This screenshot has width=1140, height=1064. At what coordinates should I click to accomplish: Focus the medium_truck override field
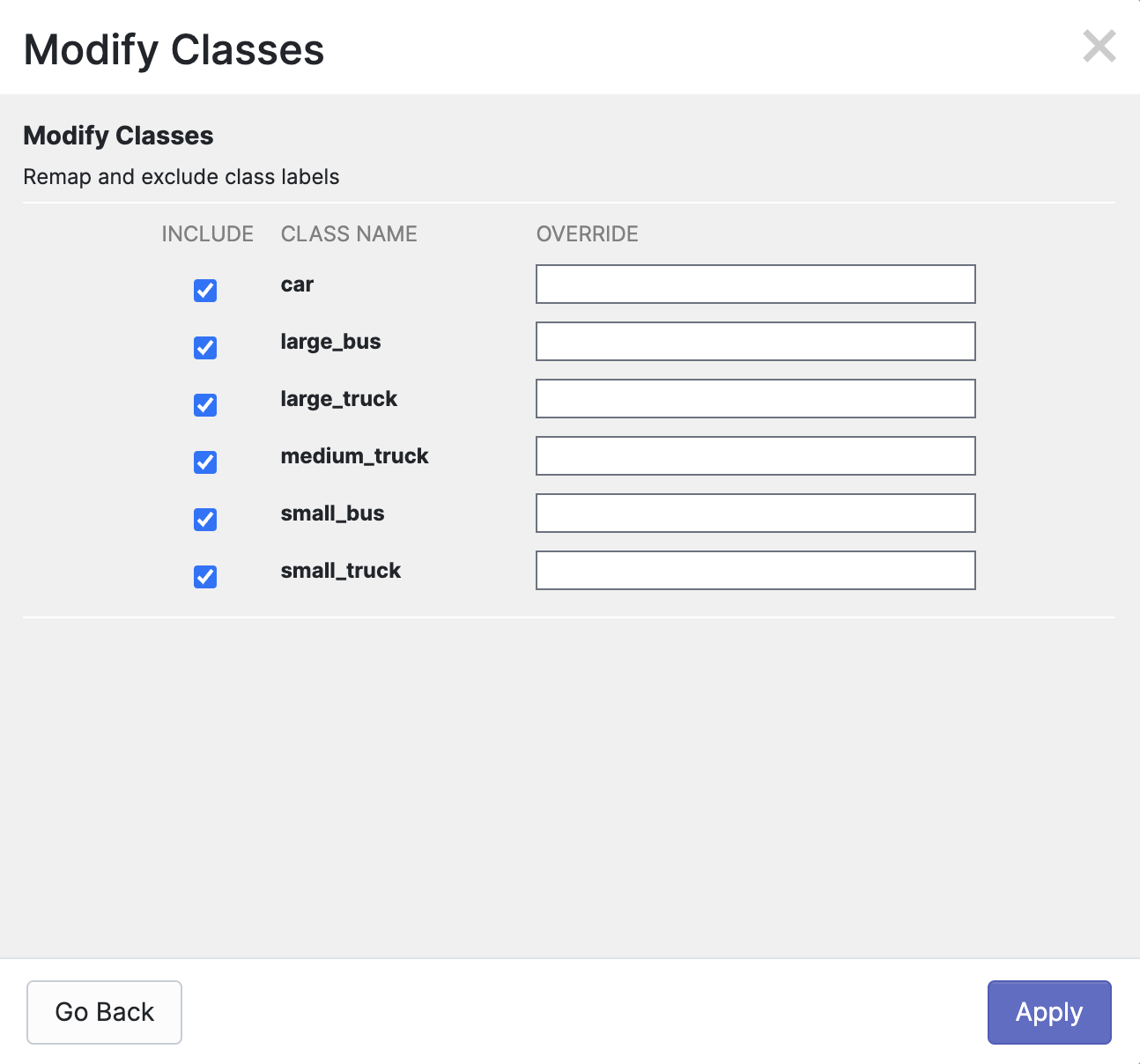pos(756,455)
